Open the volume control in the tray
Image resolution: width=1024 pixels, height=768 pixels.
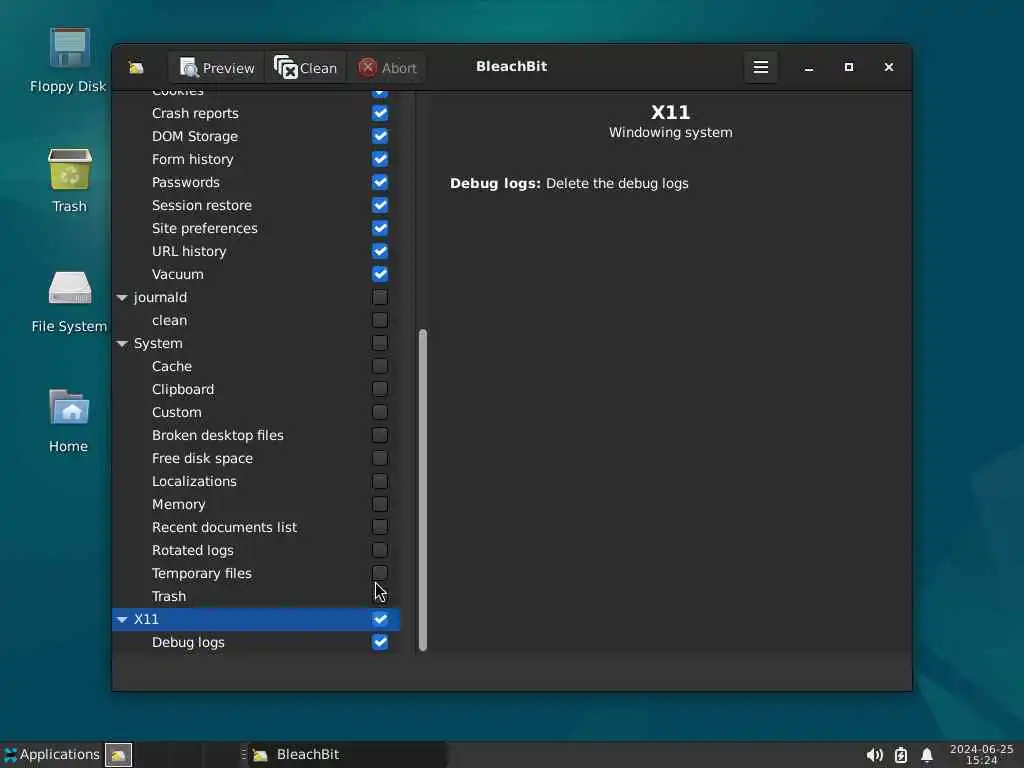click(874, 755)
